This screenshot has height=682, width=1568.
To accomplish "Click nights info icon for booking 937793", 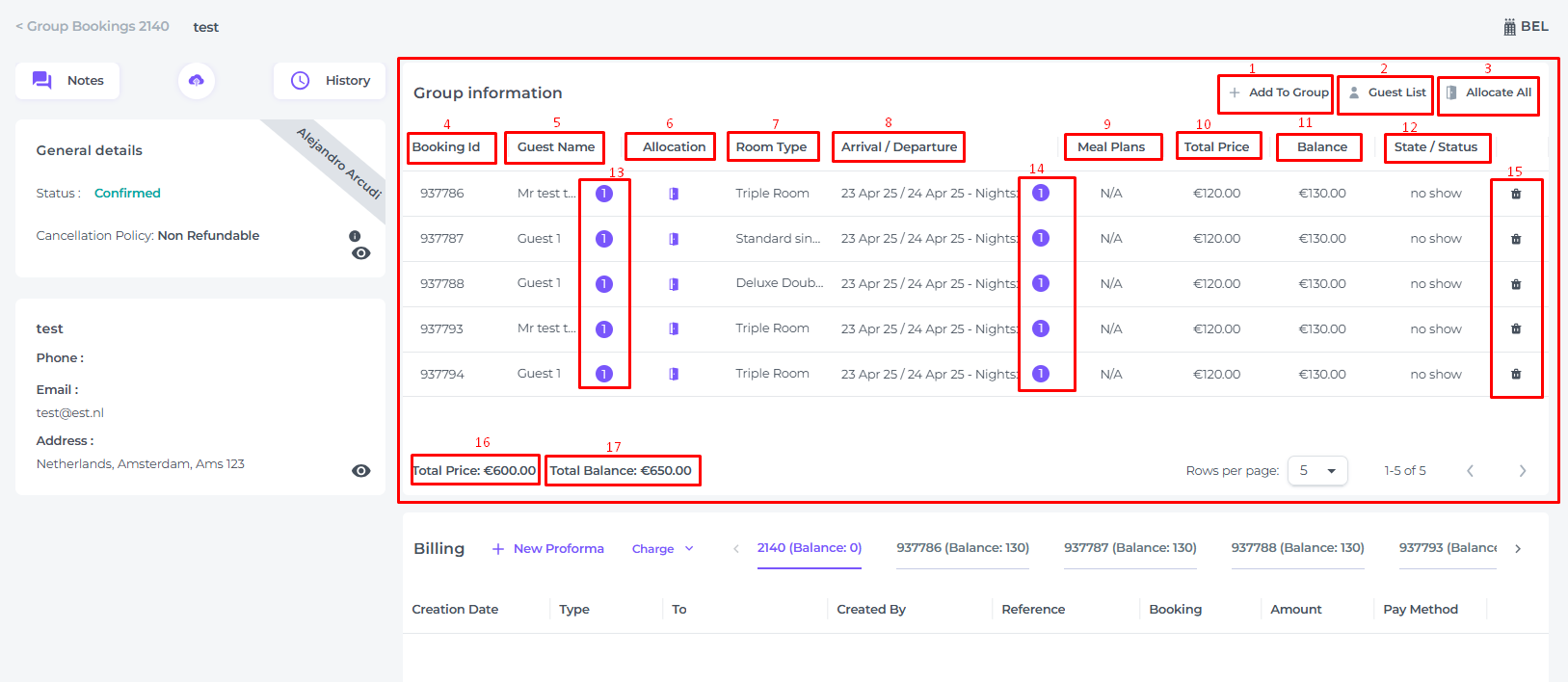I will tap(1041, 328).
